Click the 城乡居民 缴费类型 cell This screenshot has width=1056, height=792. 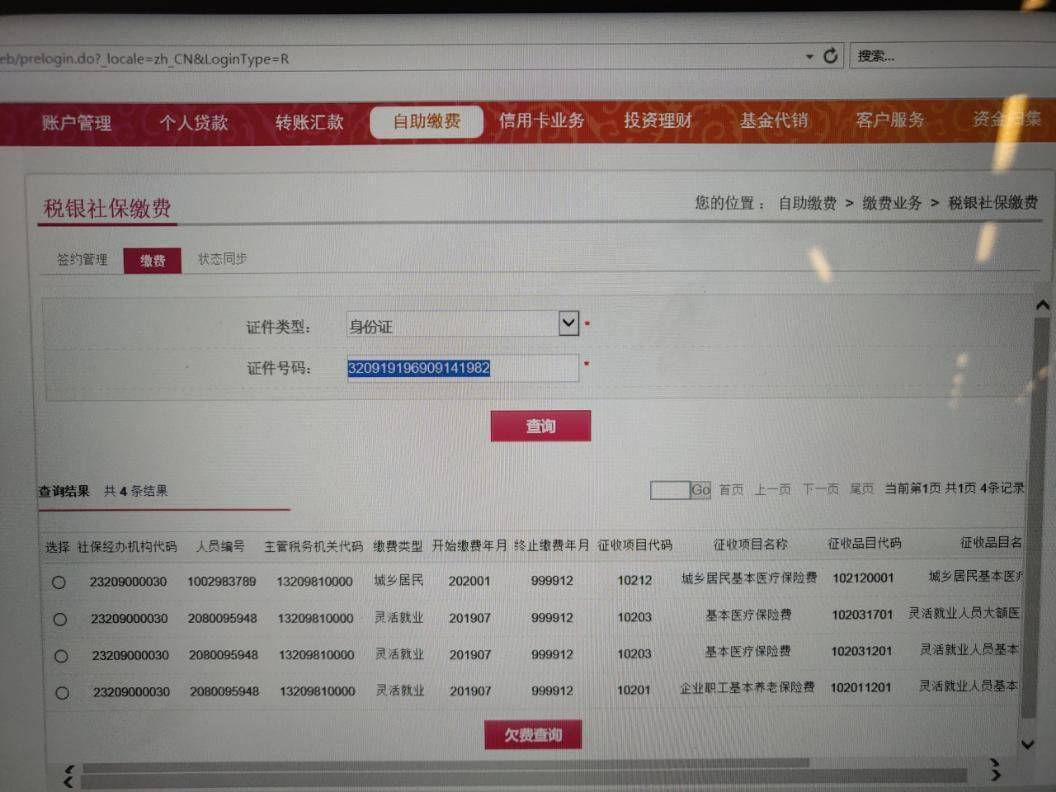(399, 580)
